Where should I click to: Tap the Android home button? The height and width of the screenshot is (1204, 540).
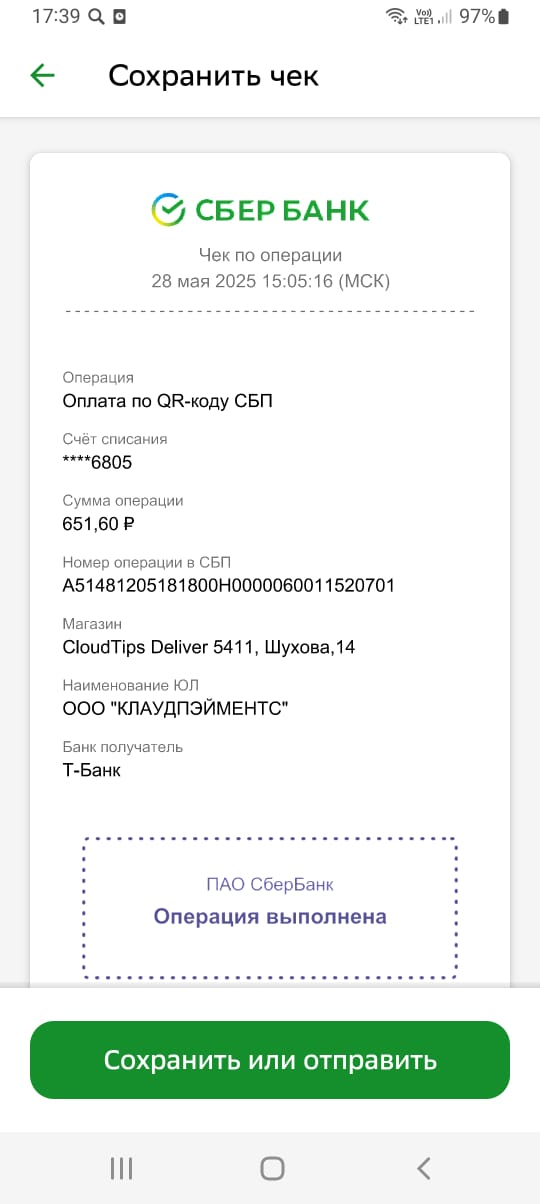coord(272,1167)
